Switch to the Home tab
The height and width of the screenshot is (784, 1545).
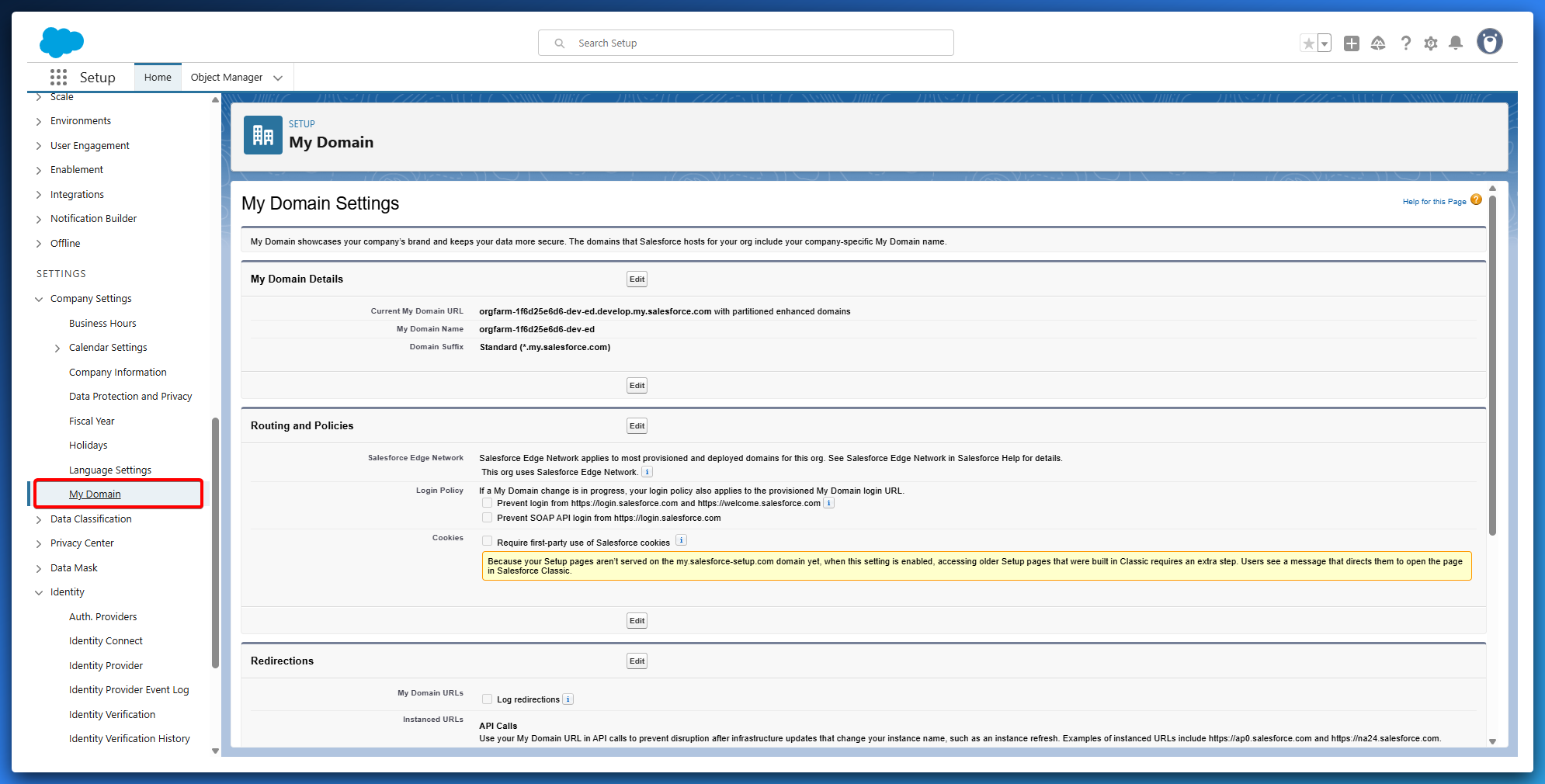point(158,77)
